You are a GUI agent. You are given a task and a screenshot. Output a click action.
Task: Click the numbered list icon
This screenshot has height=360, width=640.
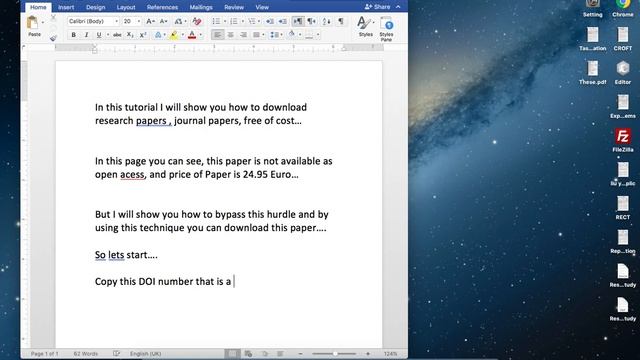233,21
